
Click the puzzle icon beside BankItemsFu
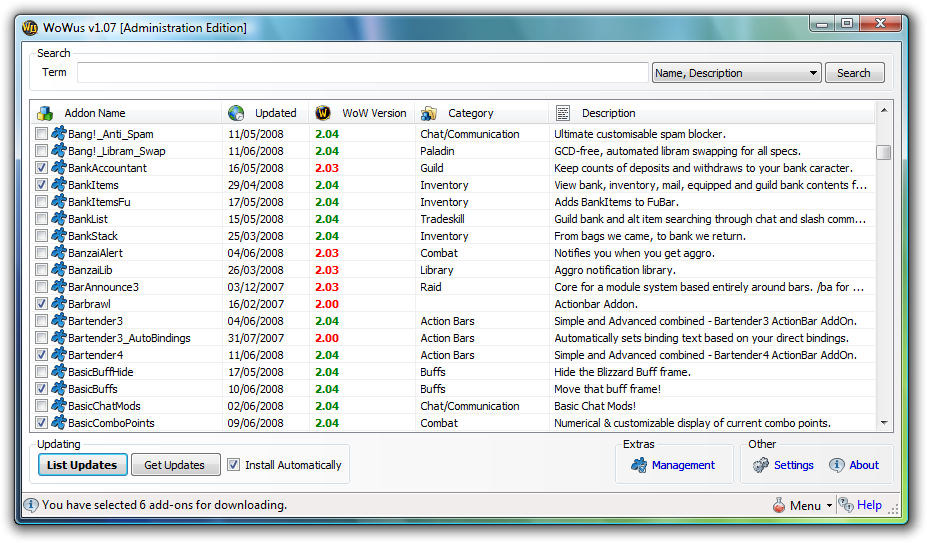[x=59, y=202]
